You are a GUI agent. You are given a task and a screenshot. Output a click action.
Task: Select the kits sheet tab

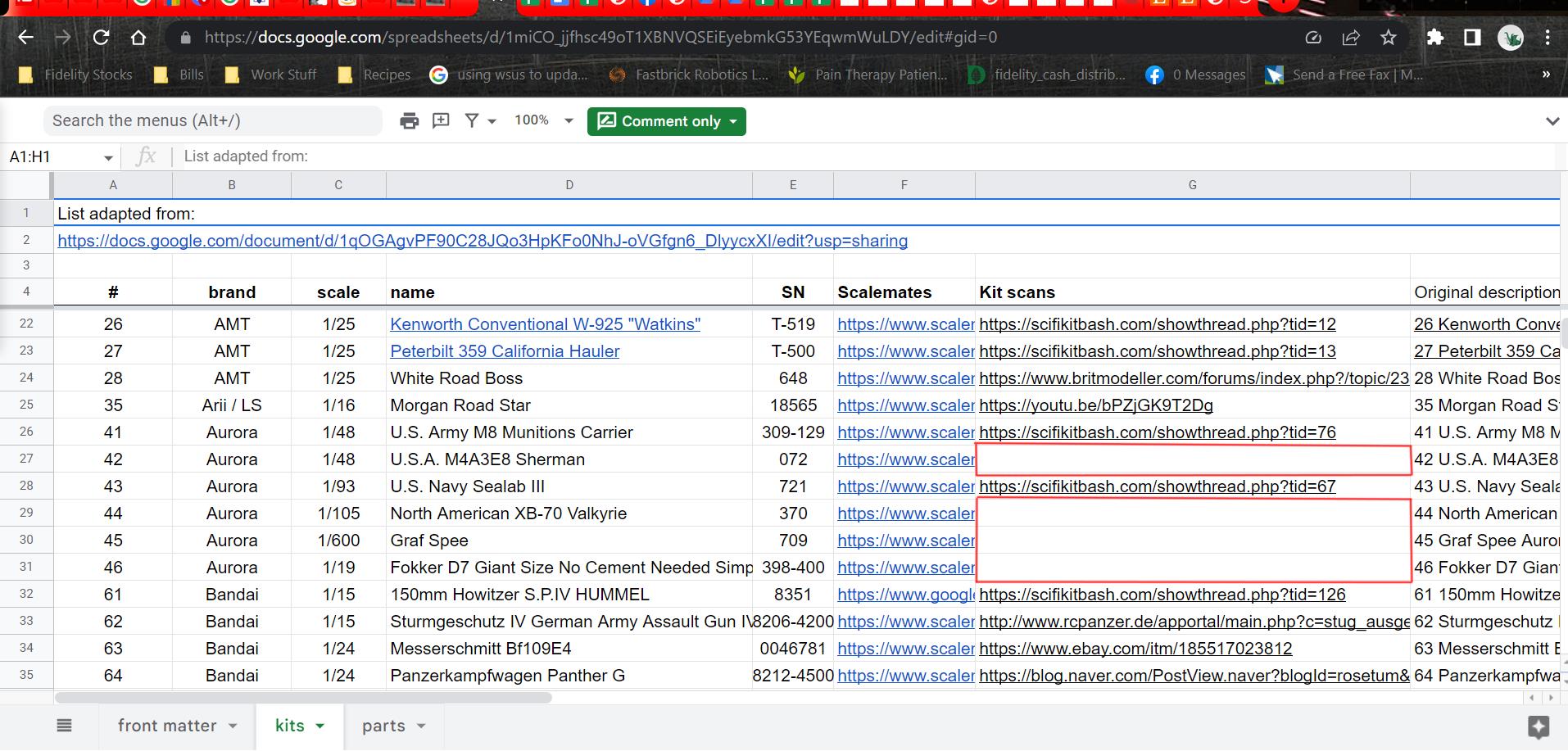pos(290,726)
